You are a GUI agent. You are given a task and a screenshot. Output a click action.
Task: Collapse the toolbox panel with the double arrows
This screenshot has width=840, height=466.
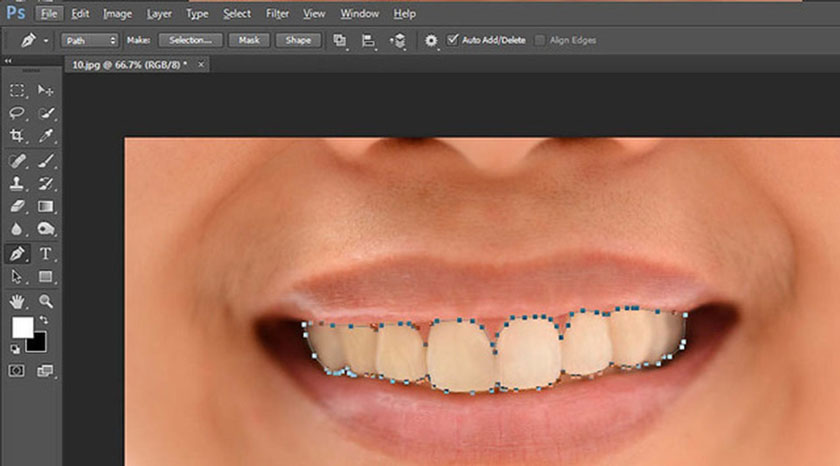[8, 61]
